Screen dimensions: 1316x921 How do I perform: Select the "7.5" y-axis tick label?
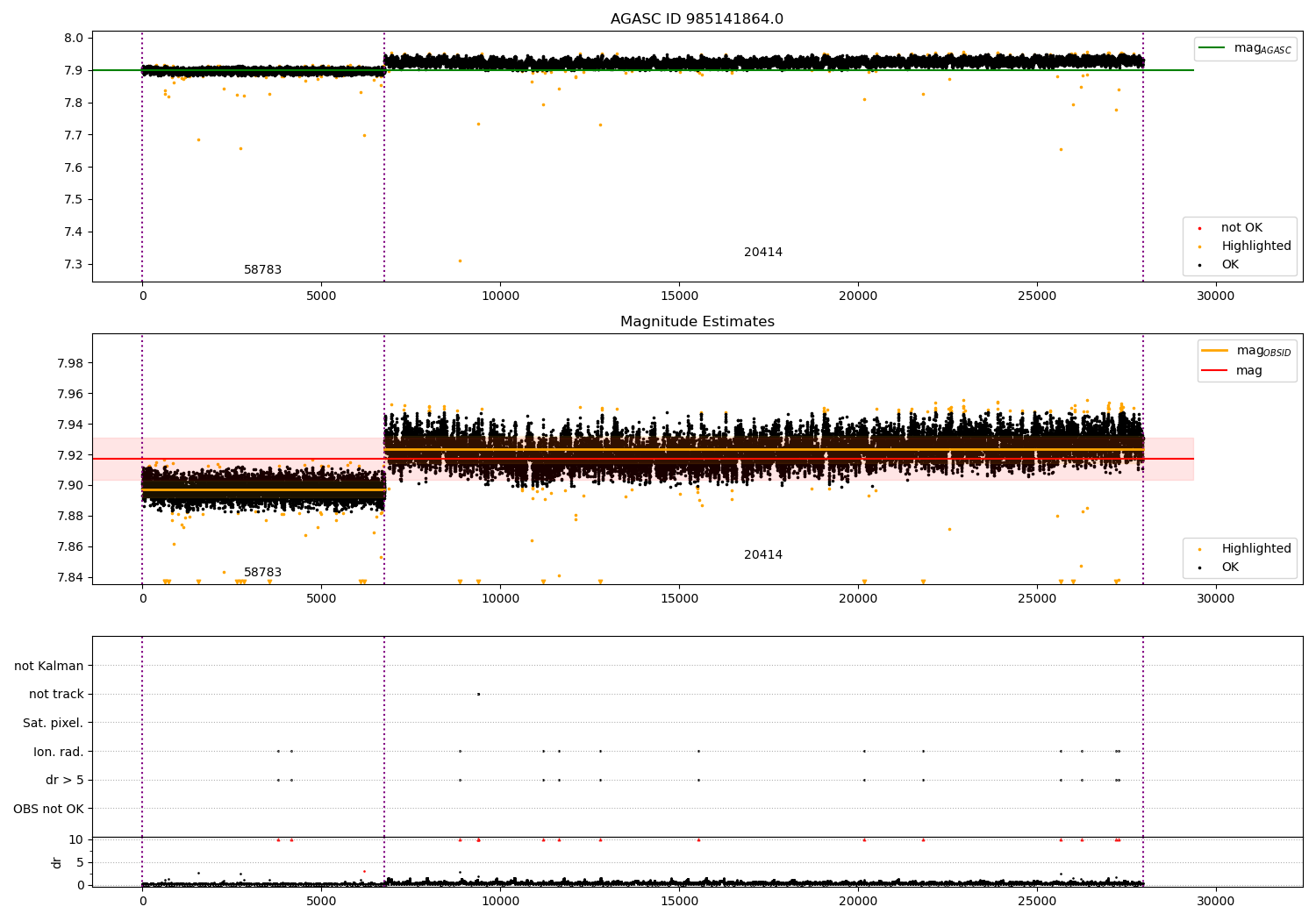(x=75, y=200)
